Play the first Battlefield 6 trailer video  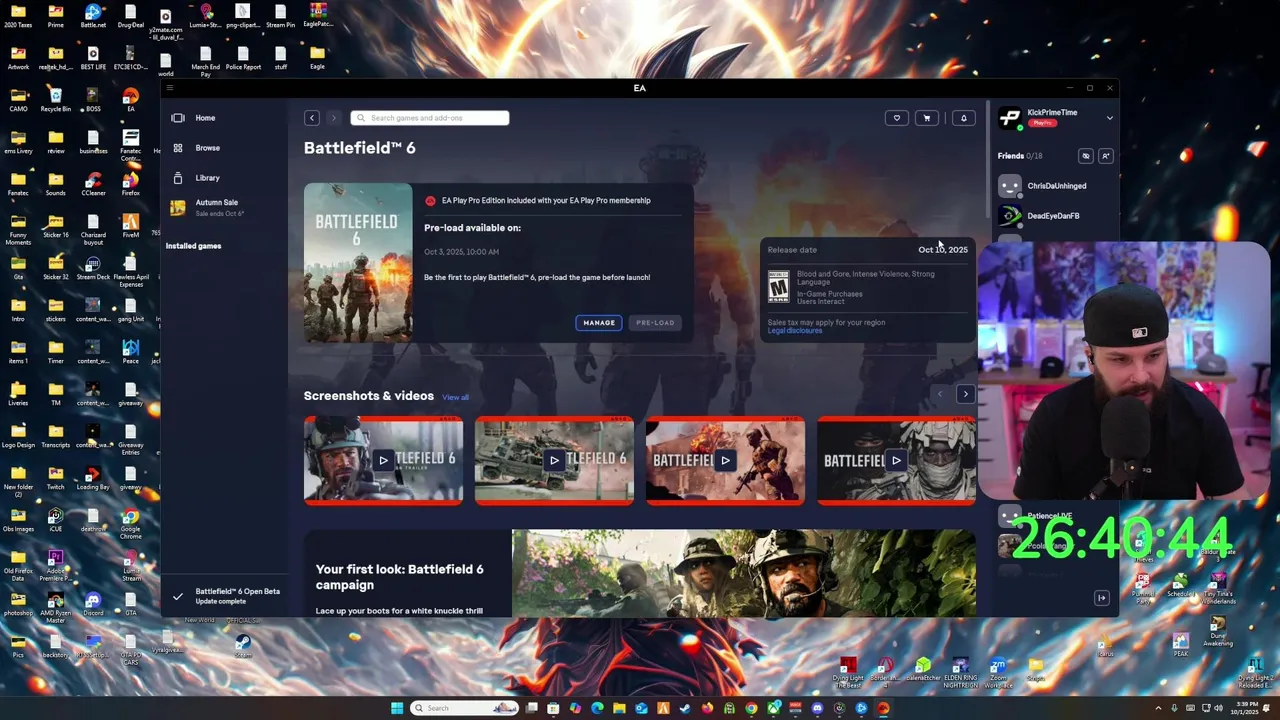(383, 460)
